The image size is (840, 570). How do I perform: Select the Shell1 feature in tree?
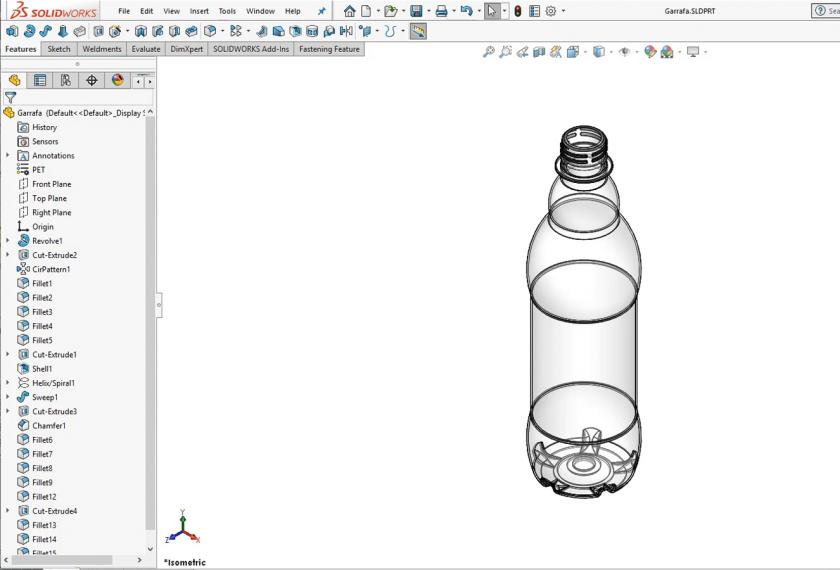point(42,369)
